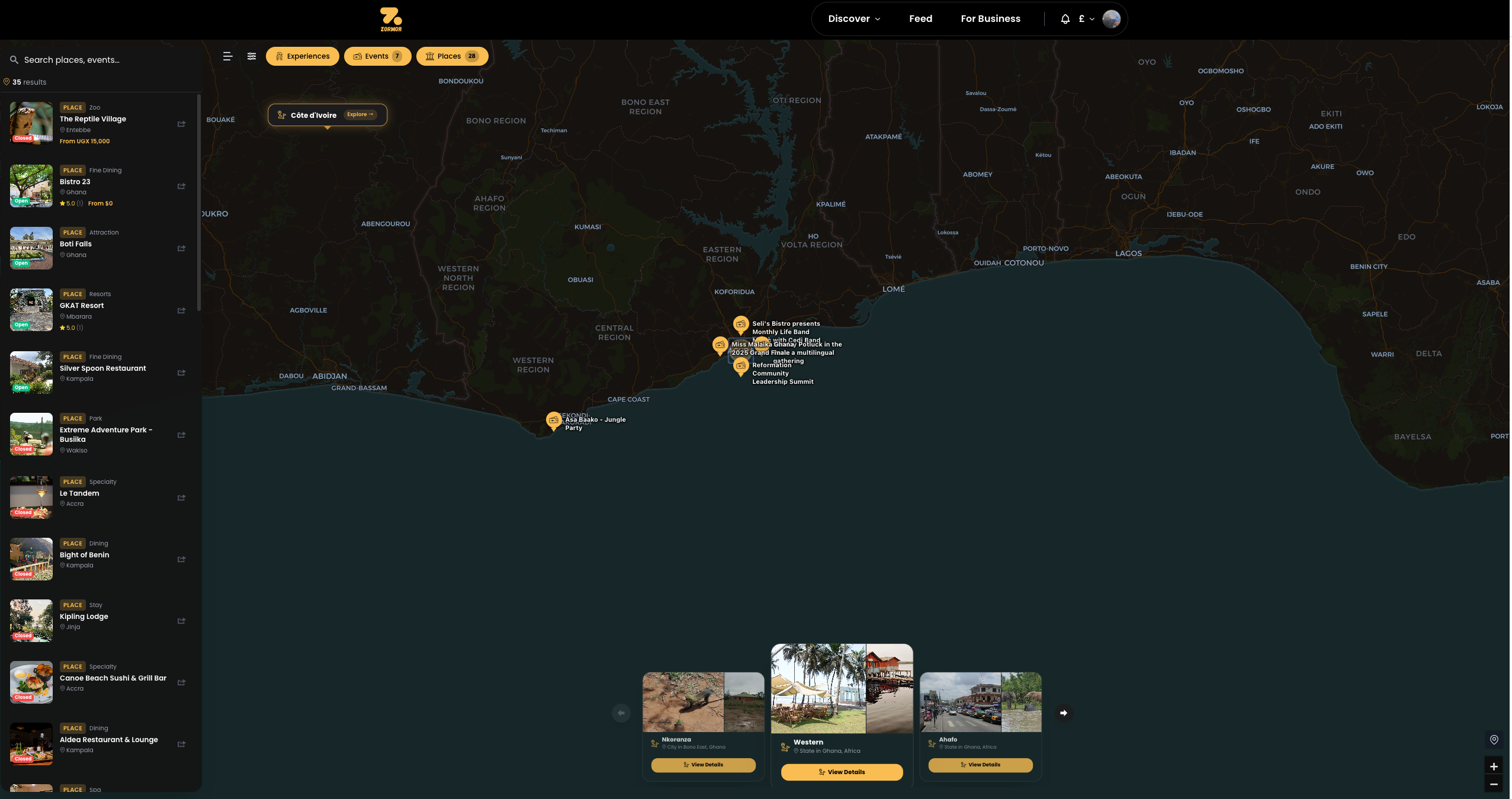Zoom in on the map
The width and height of the screenshot is (1512, 799).
point(1494,766)
